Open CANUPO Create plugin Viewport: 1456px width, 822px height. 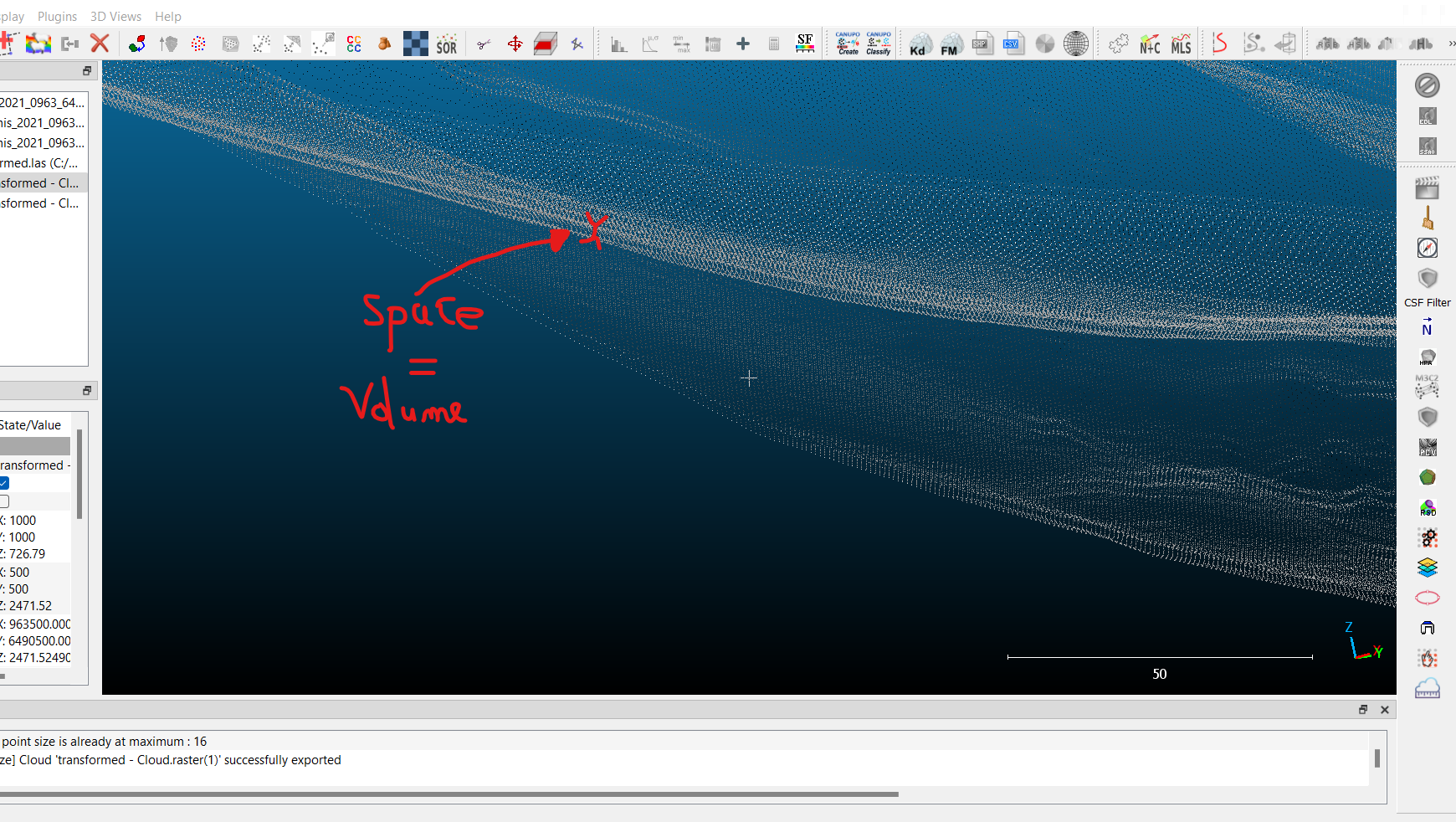click(848, 44)
